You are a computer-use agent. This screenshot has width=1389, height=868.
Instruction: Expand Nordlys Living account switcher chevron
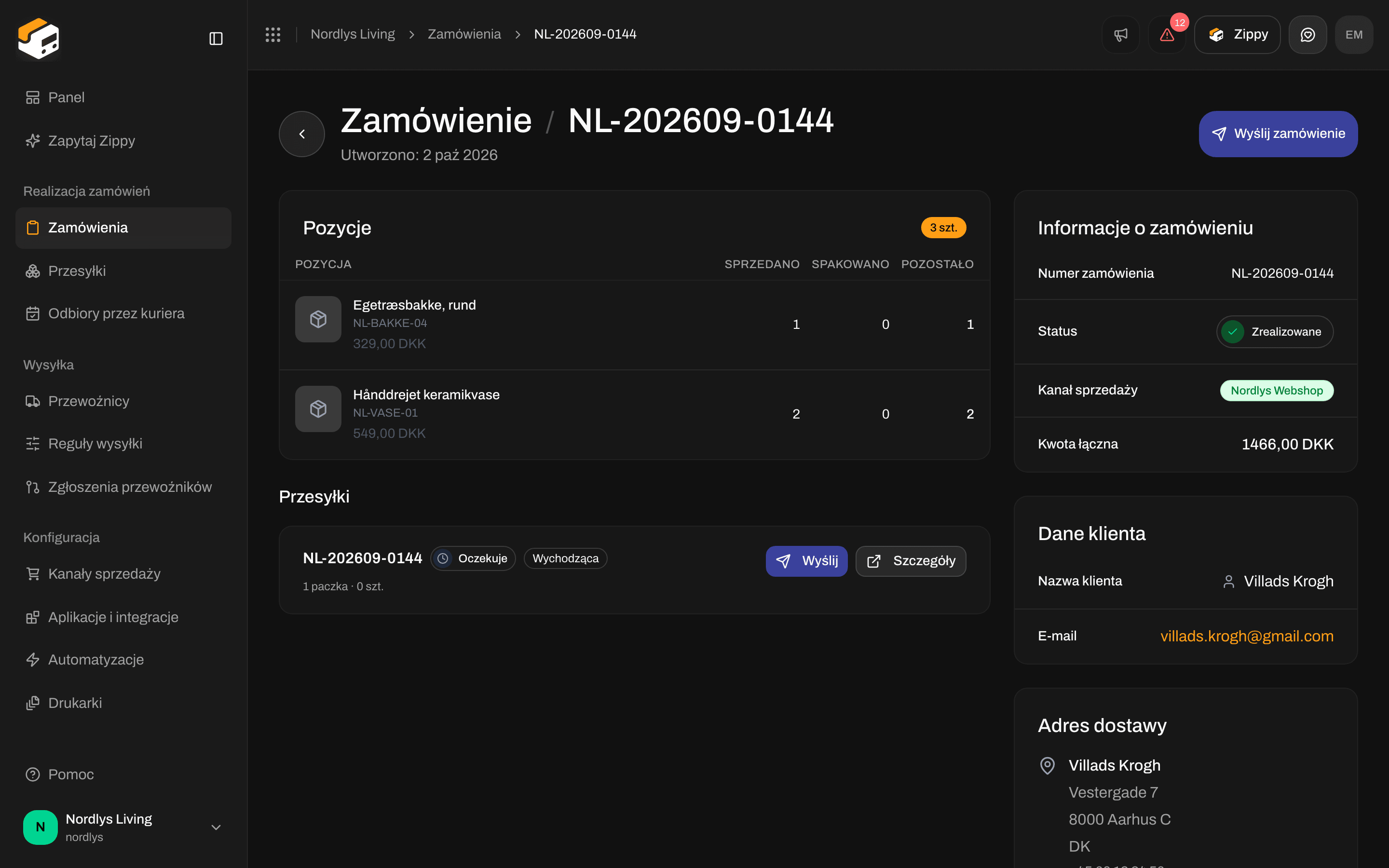216,827
